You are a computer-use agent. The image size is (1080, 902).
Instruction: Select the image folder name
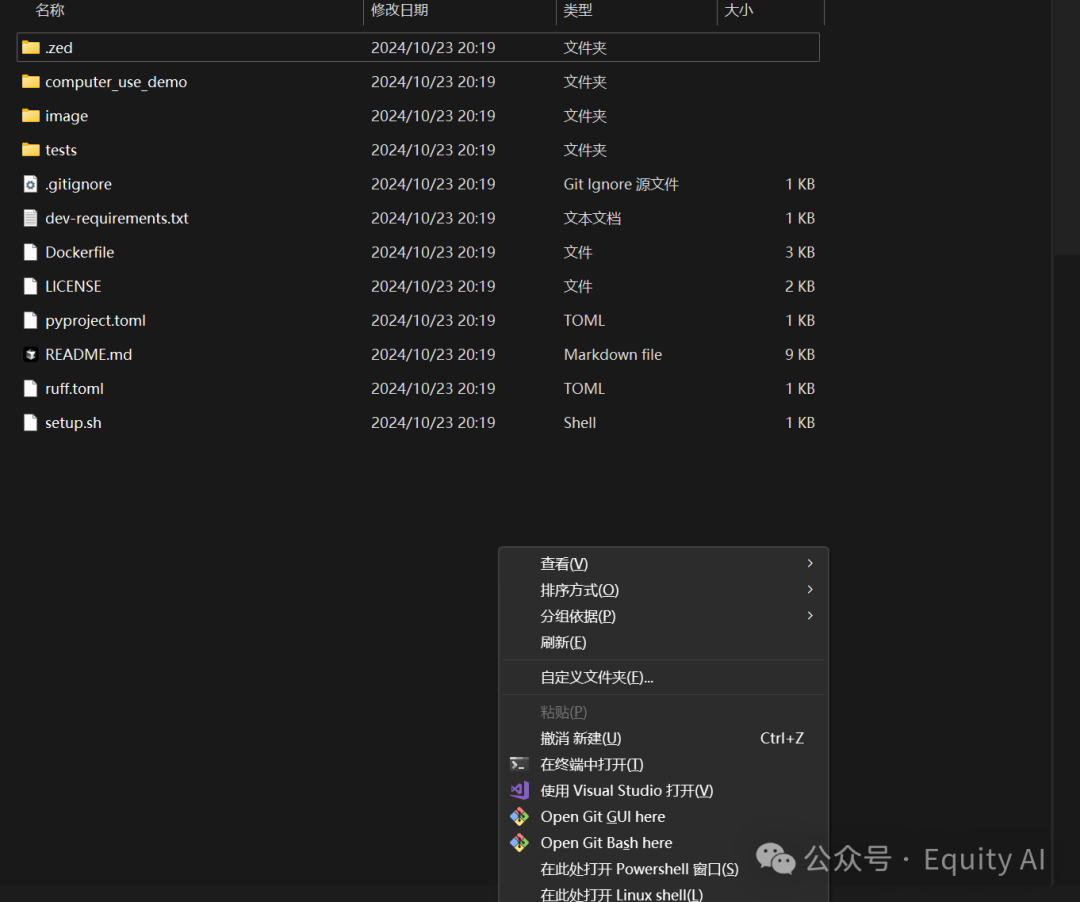pos(67,116)
